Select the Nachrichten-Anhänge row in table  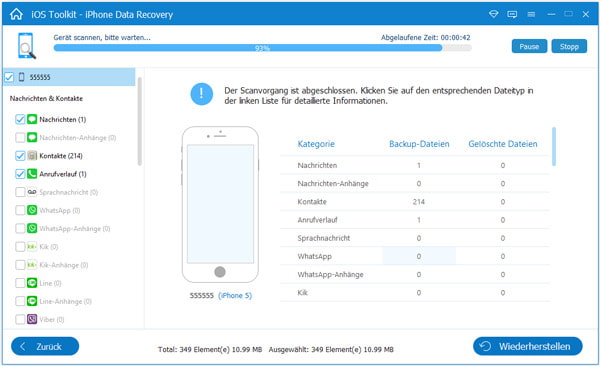pos(415,183)
